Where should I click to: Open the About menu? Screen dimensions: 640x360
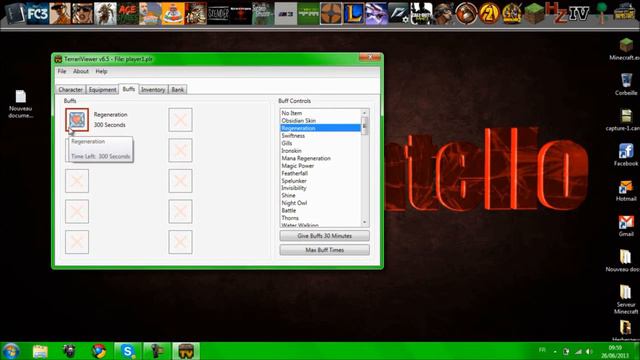point(81,71)
